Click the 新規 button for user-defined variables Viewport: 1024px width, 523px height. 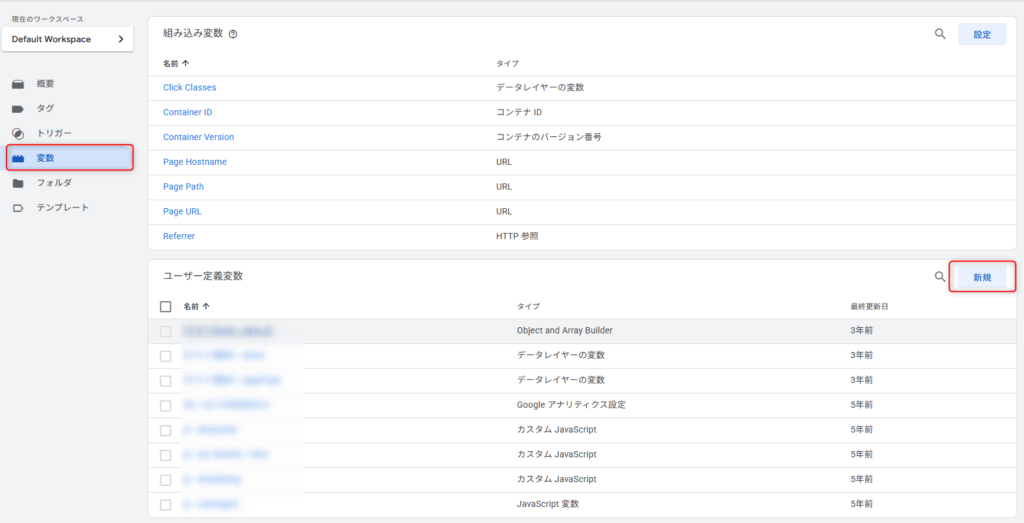(981, 277)
